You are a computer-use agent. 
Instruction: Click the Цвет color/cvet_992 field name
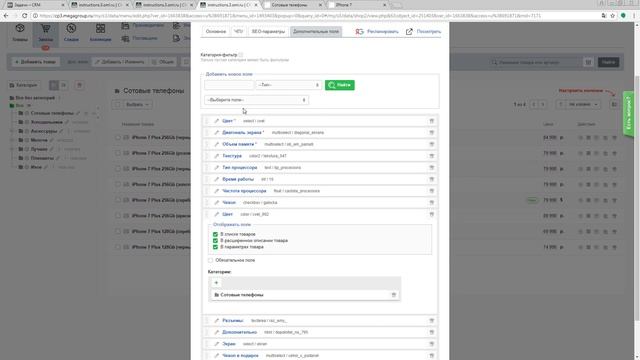[x=227, y=214]
